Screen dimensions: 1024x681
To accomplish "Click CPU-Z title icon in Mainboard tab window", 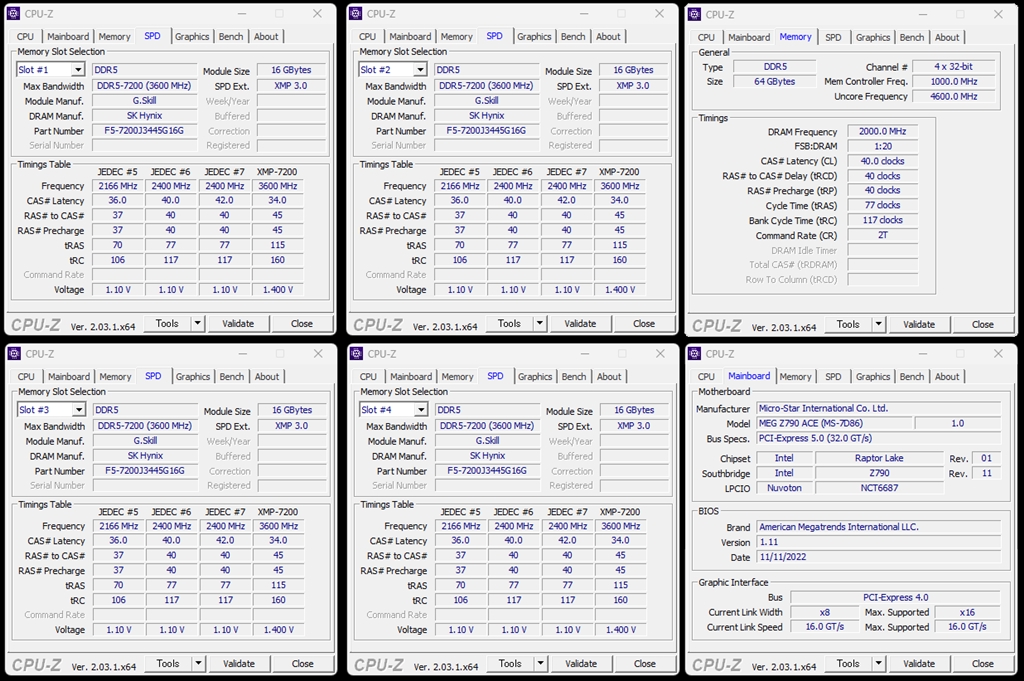I will (x=695, y=353).
